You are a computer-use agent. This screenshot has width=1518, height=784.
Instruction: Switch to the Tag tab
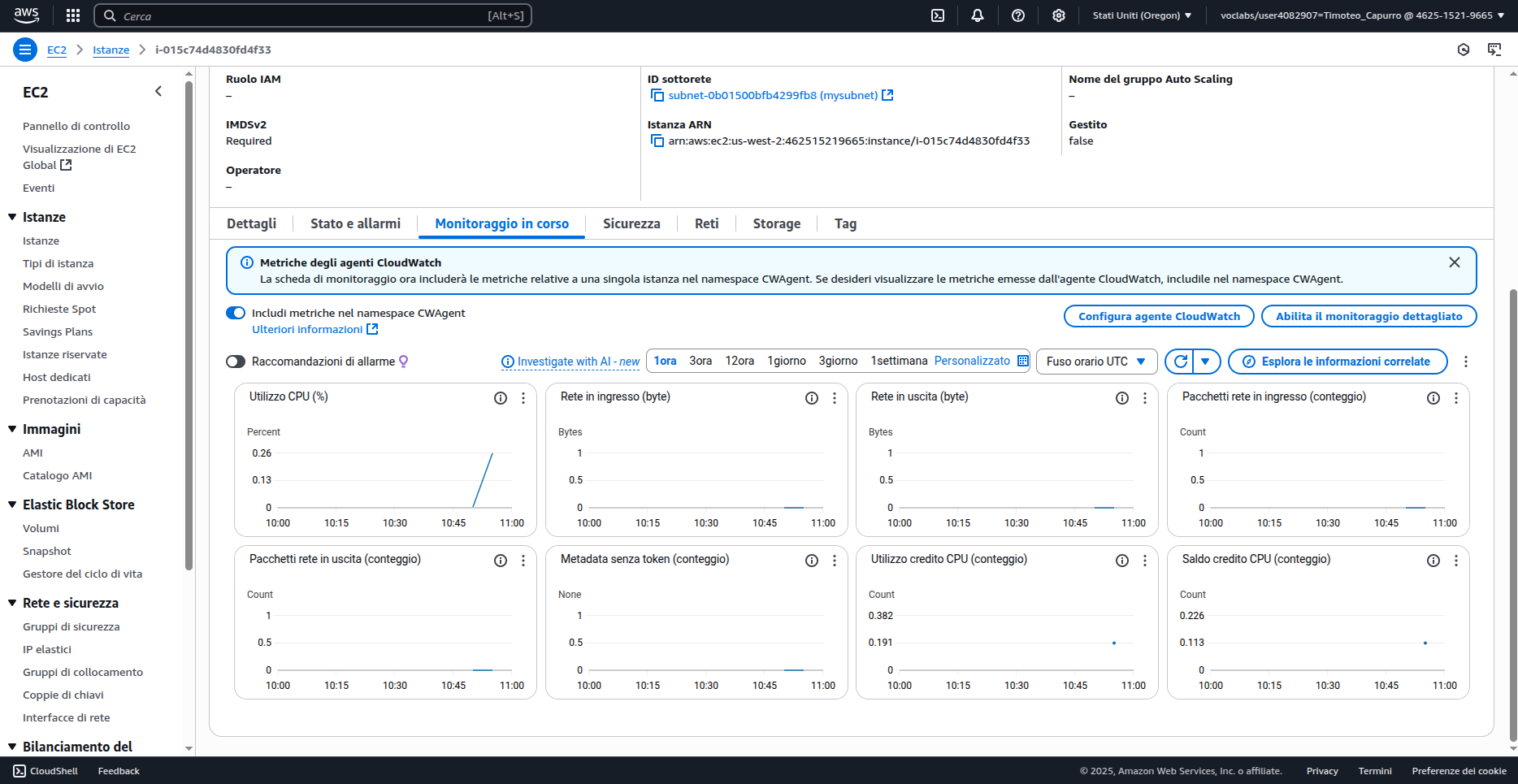click(x=845, y=223)
